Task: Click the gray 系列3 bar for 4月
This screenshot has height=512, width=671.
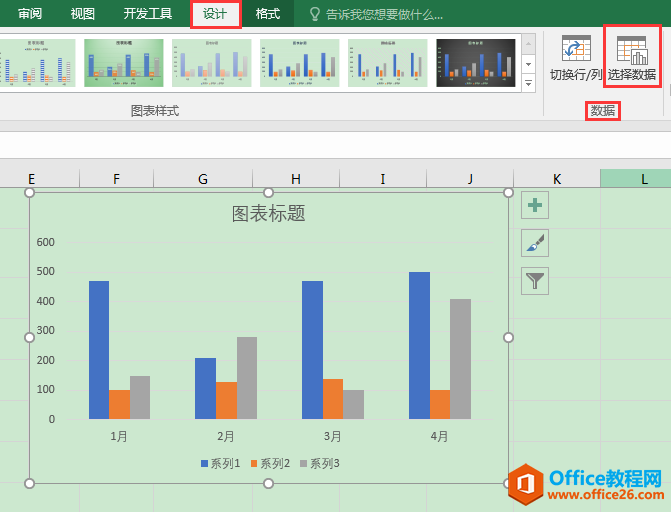Action: tap(460, 359)
